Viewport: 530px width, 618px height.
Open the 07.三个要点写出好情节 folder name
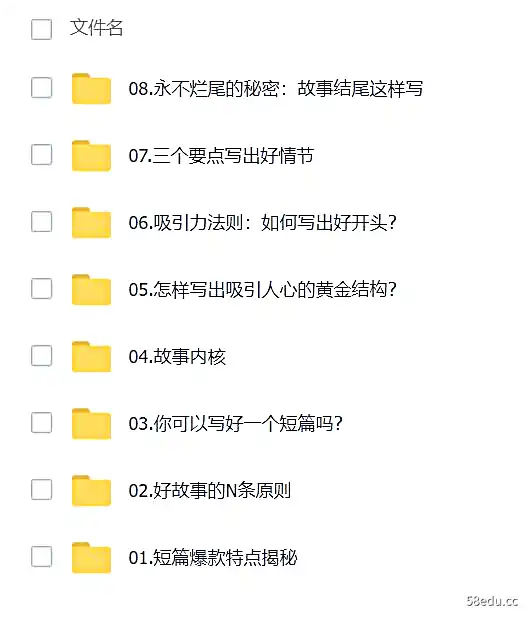click(x=221, y=156)
